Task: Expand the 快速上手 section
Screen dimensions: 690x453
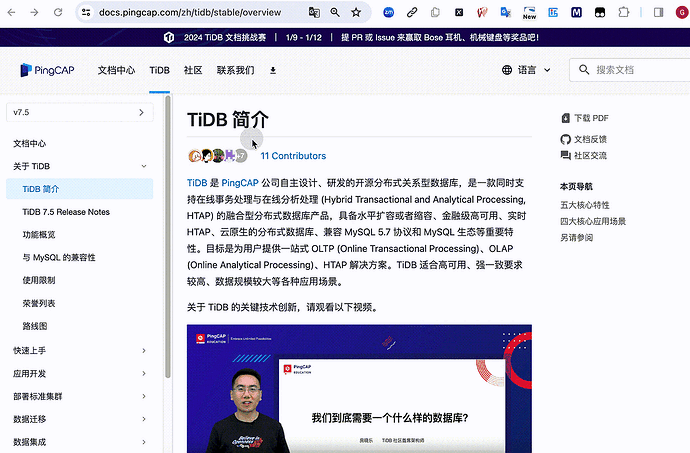Action: pos(80,350)
